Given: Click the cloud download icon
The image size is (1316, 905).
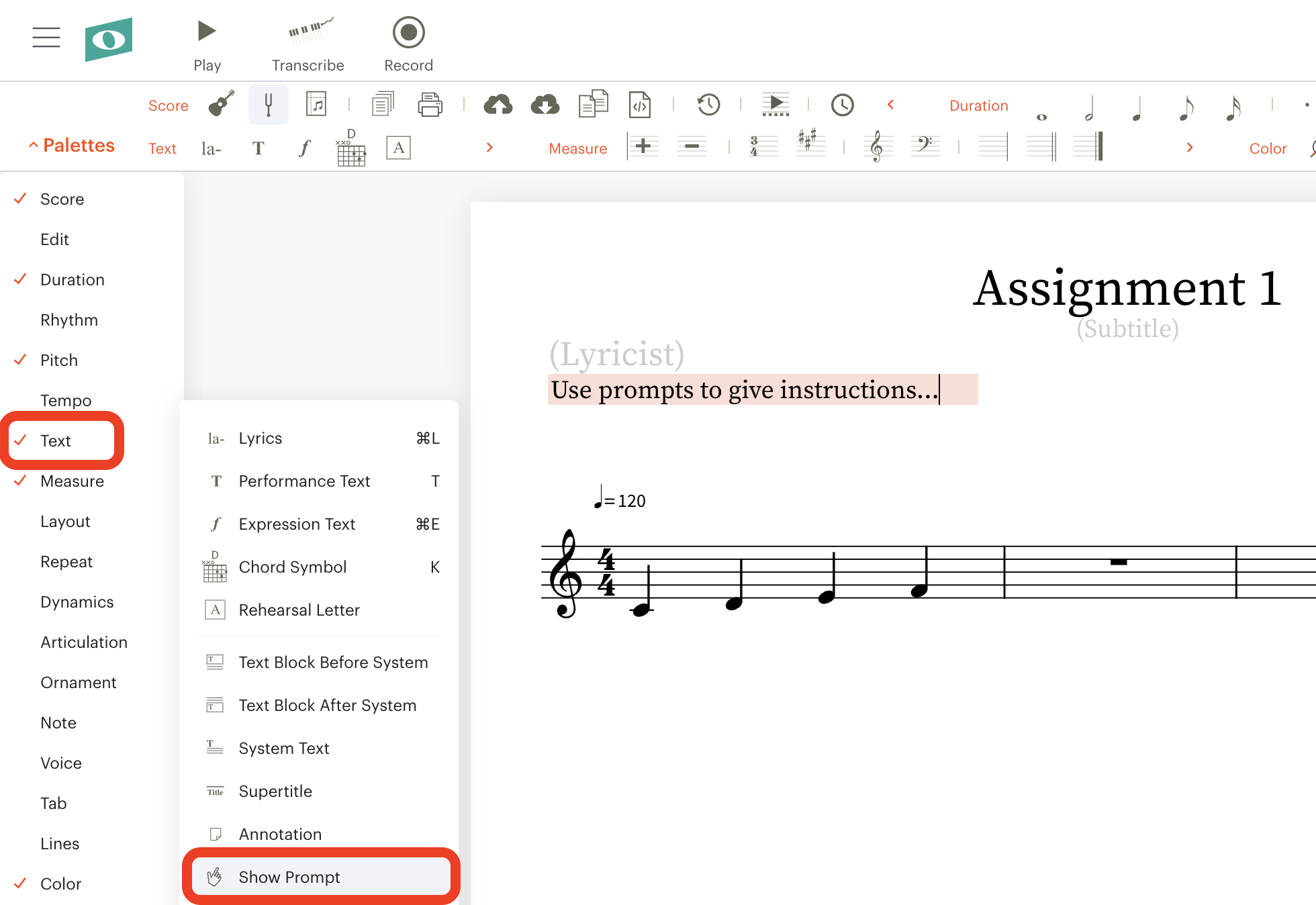Looking at the screenshot, I should (545, 104).
